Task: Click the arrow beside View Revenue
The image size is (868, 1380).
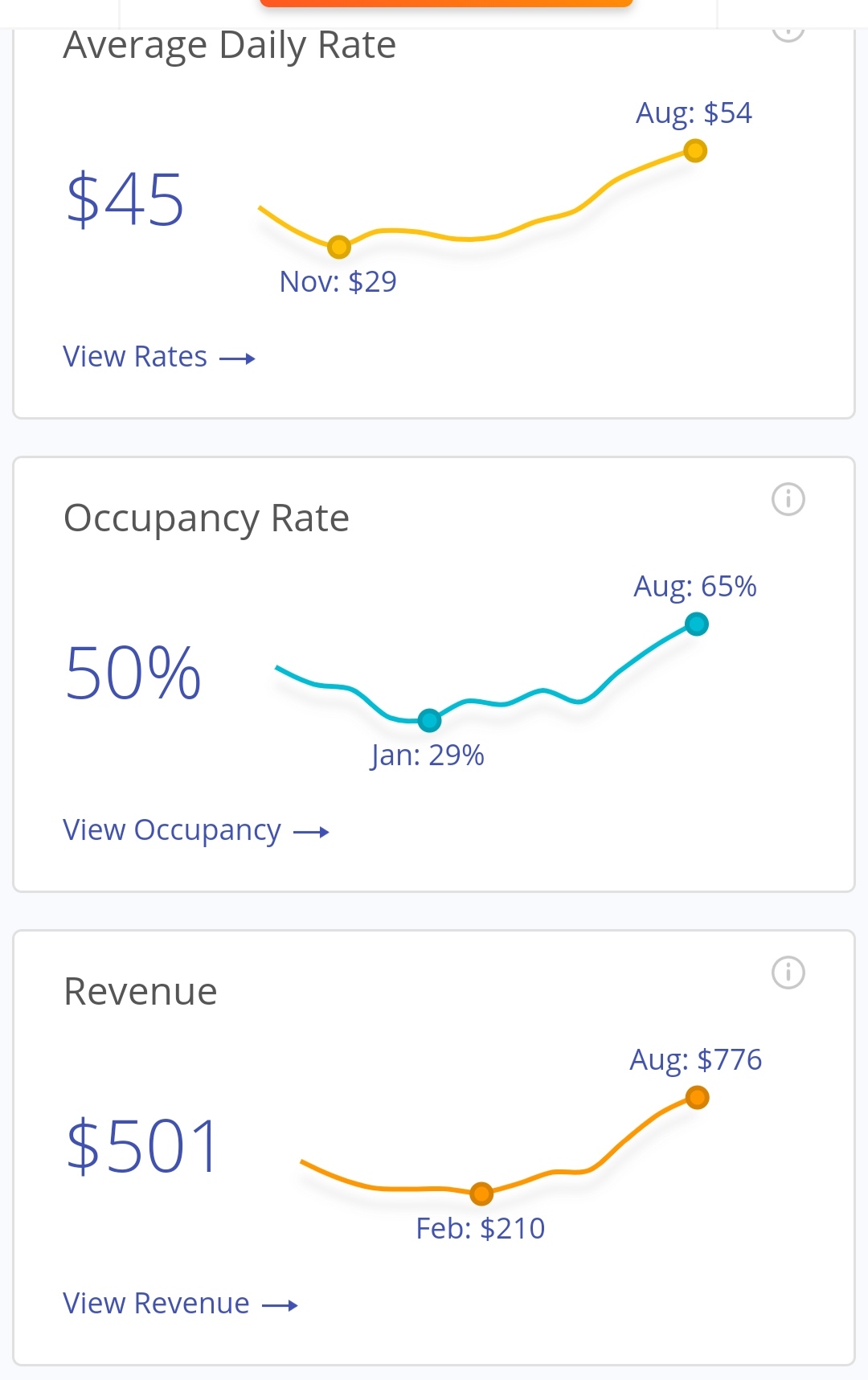Action: click(280, 1305)
